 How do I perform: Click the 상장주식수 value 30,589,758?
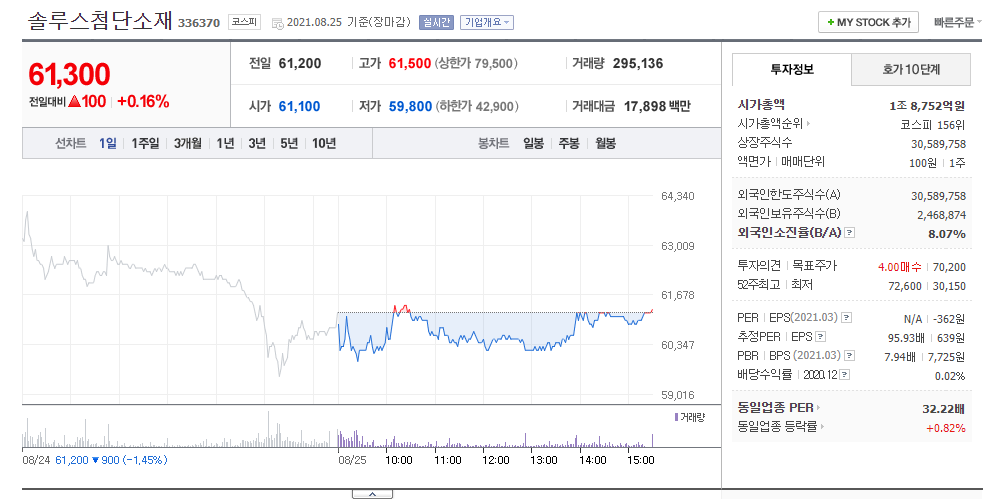coord(938,144)
